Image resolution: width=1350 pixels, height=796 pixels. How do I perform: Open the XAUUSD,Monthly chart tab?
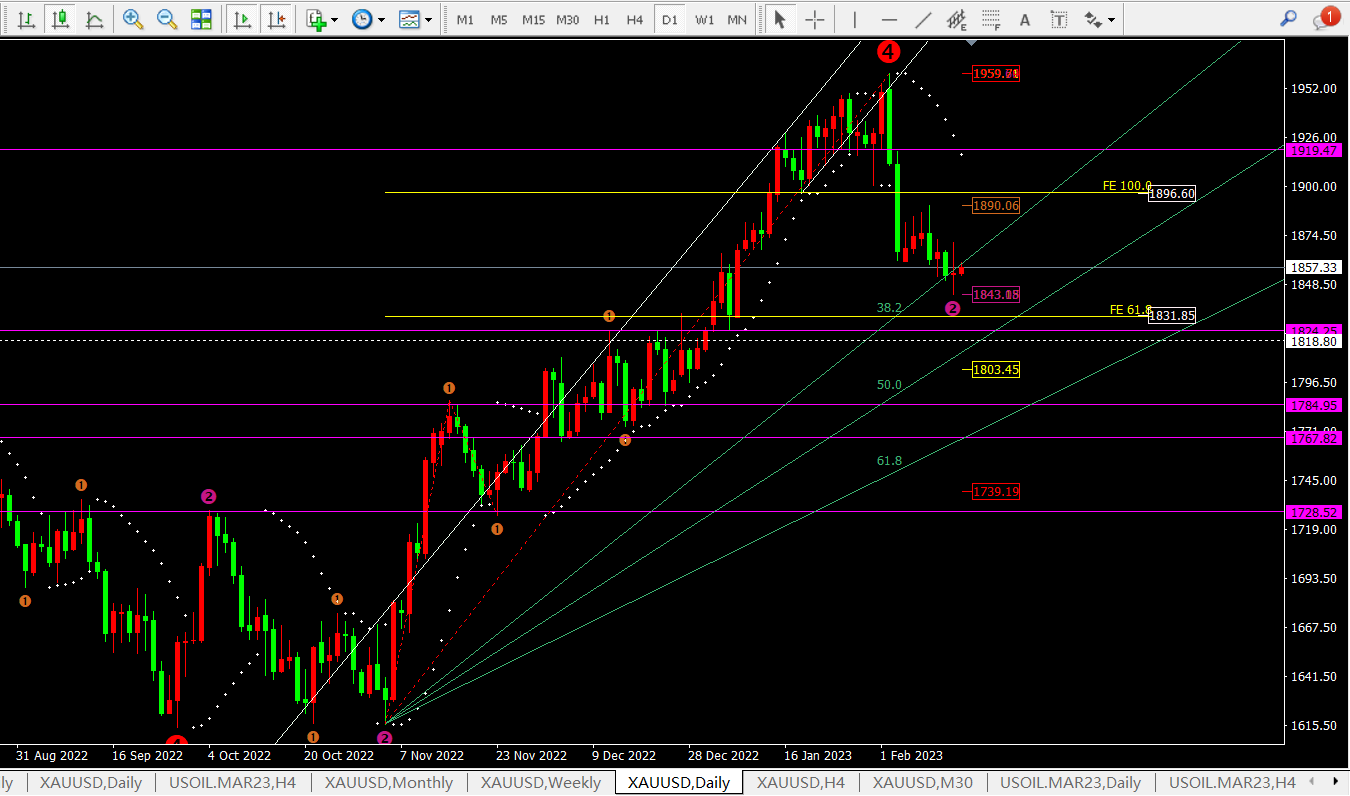point(389,782)
